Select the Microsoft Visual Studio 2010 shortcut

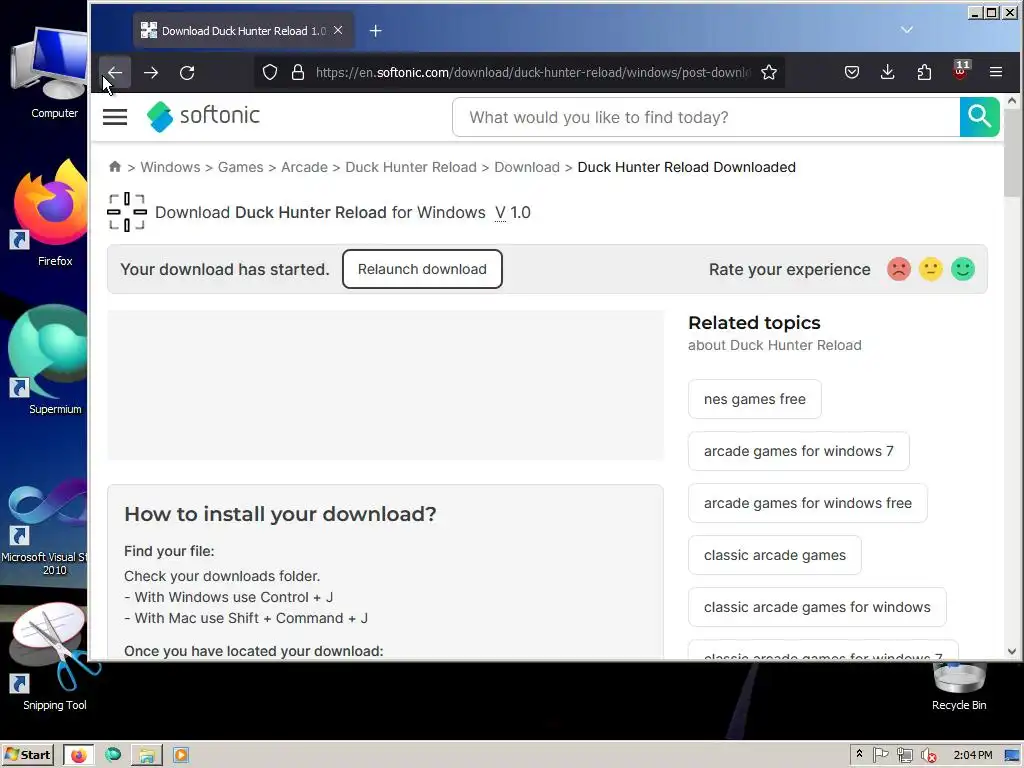click(x=44, y=526)
